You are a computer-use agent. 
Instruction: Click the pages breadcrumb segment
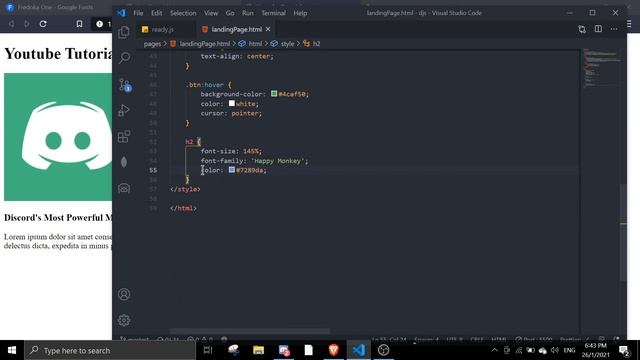tap(152, 44)
